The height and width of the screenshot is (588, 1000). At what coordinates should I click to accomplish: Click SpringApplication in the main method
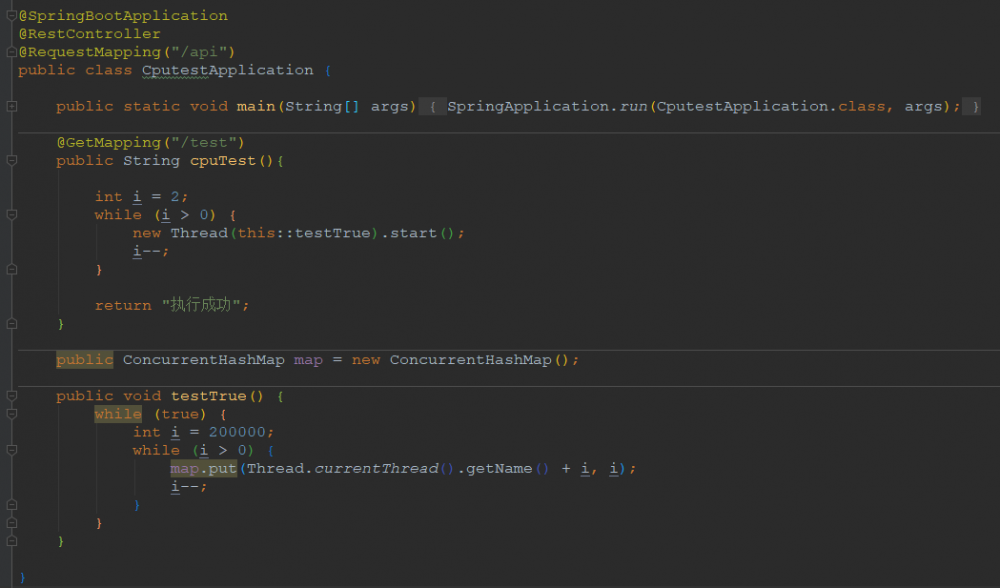click(527, 107)
